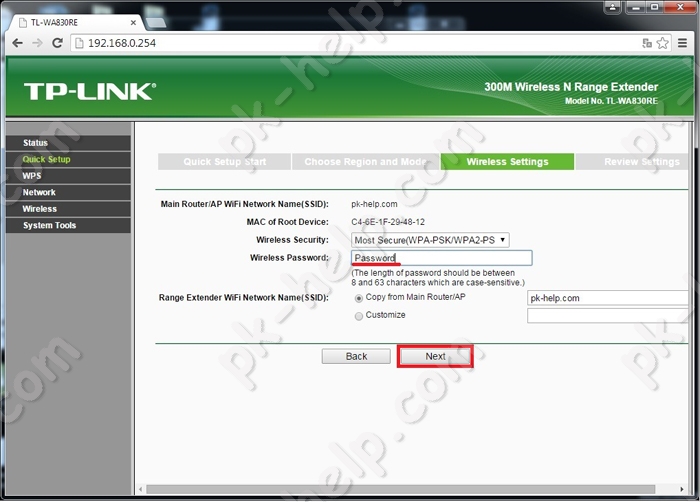
Task: Click the translate icon in address bar
Action: click(x=646, y=43)
